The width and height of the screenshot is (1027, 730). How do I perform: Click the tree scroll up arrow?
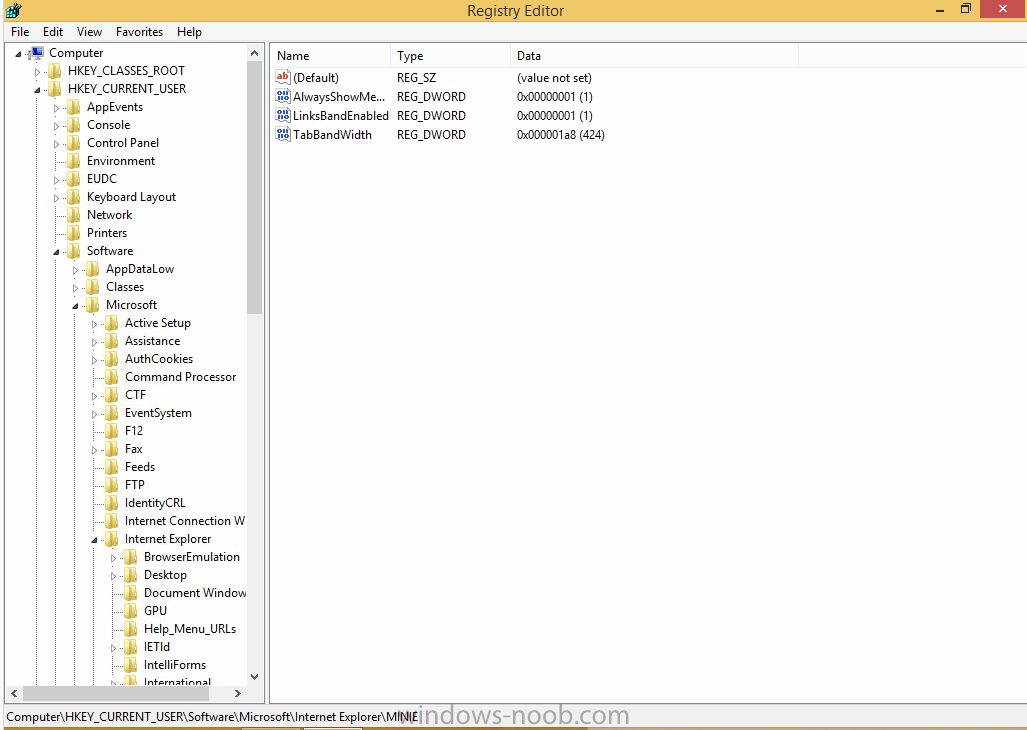click(254, 53)
